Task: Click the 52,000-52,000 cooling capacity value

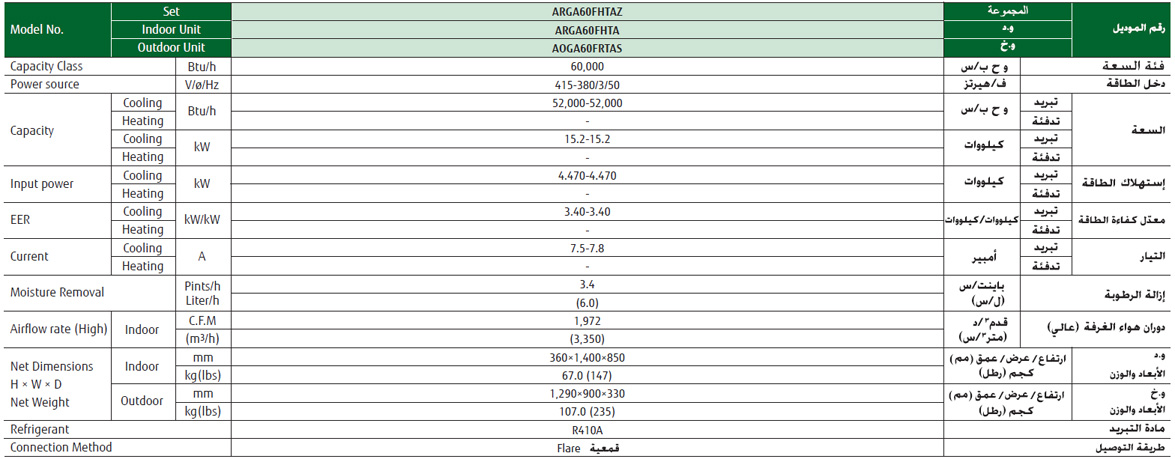Action: click(x=587, y=102)
